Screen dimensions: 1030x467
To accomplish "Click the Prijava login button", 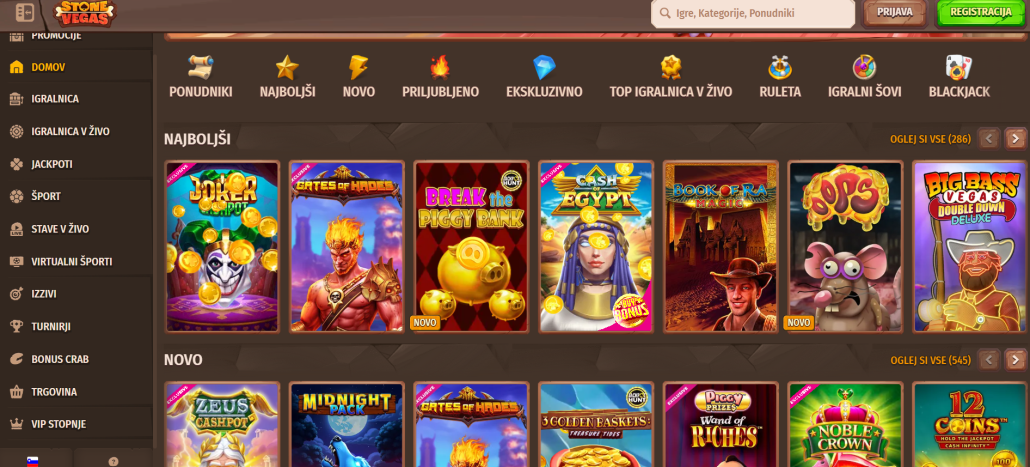I will pos(894,12).
